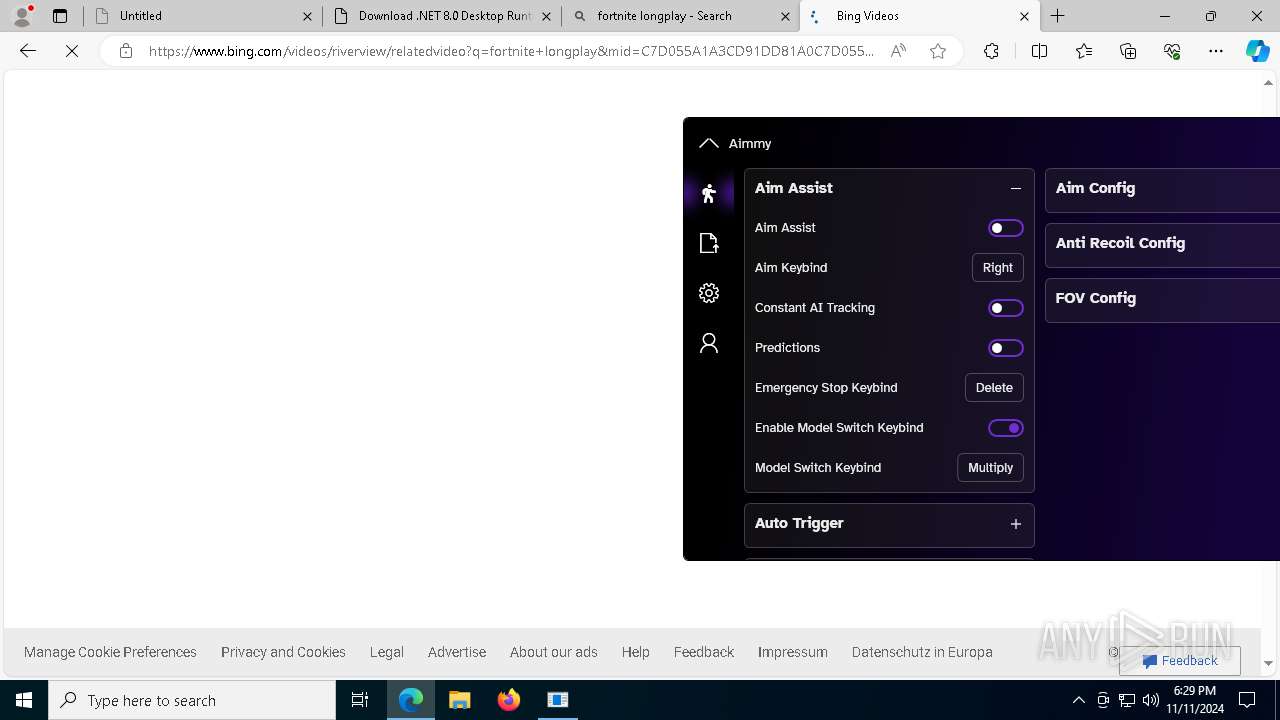This screenshot has height=720, width=1280.
Task: Open Browser essentials heart icon
Action: [x=1172, y=51]
